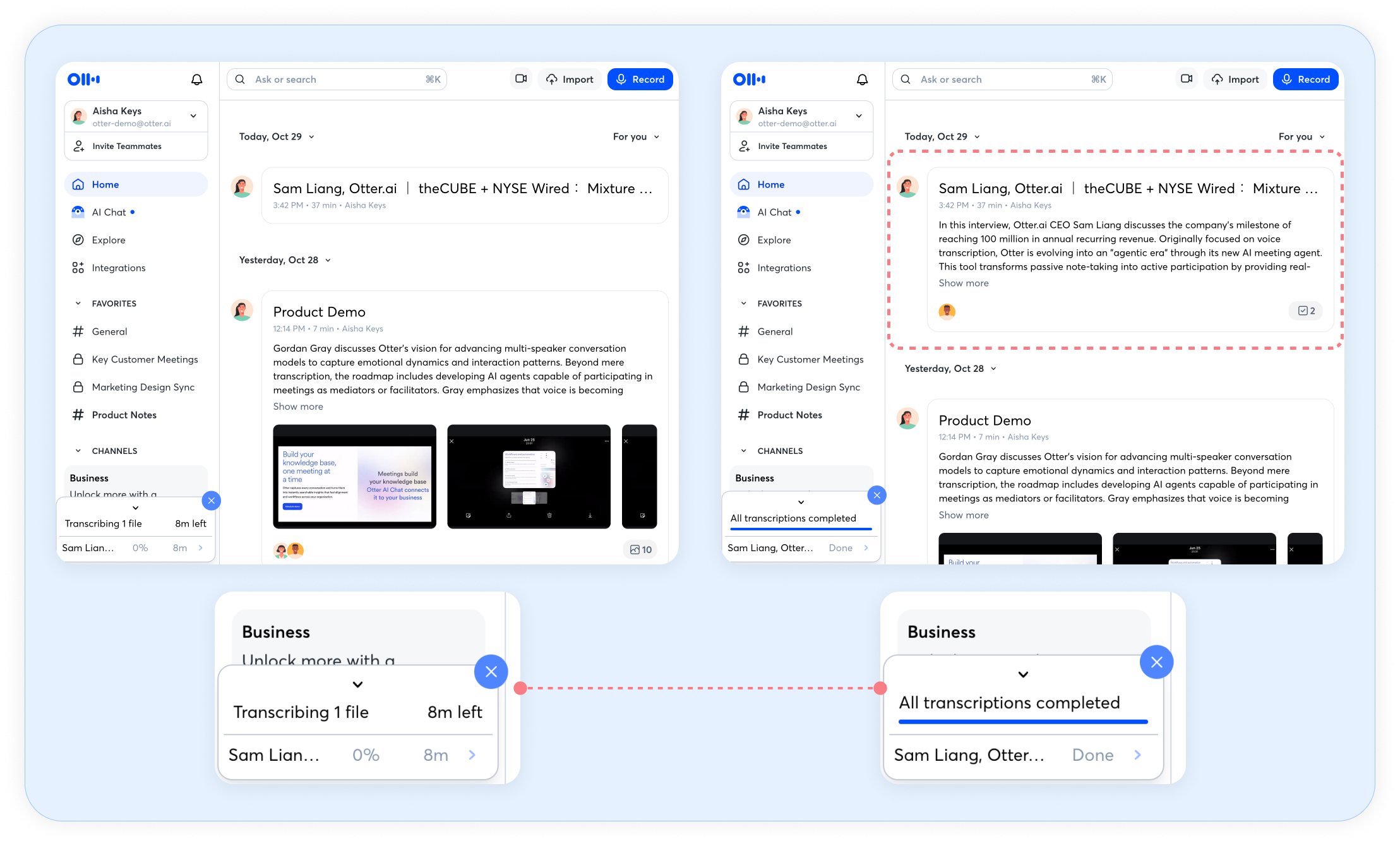Click Record button in left window

[640, 79]
